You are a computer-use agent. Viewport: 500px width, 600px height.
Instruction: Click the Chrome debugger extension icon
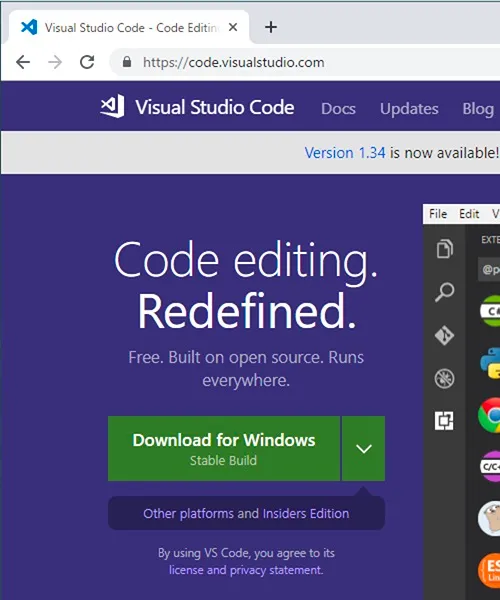[489, 415]
